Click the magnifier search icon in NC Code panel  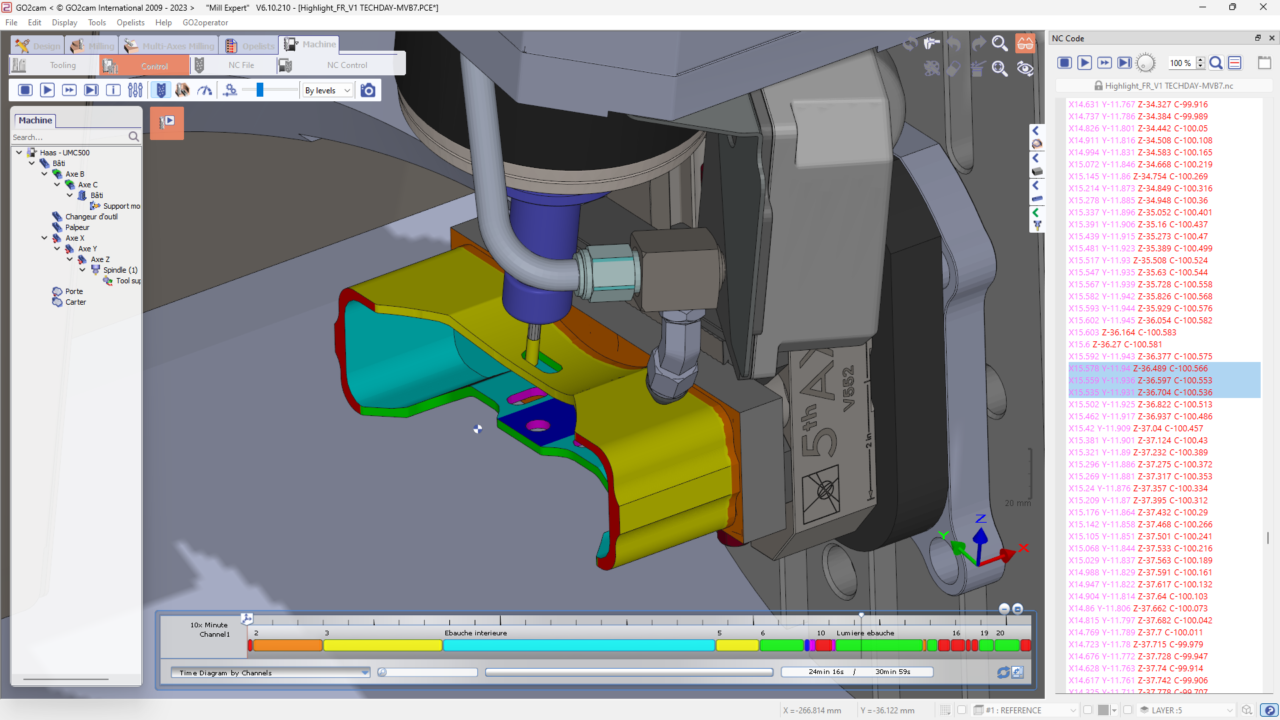[x=1215, y=62]
